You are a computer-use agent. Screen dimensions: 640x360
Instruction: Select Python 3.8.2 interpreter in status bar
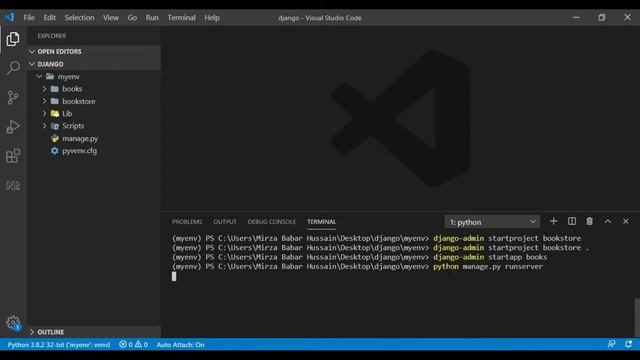click(59, 344)
